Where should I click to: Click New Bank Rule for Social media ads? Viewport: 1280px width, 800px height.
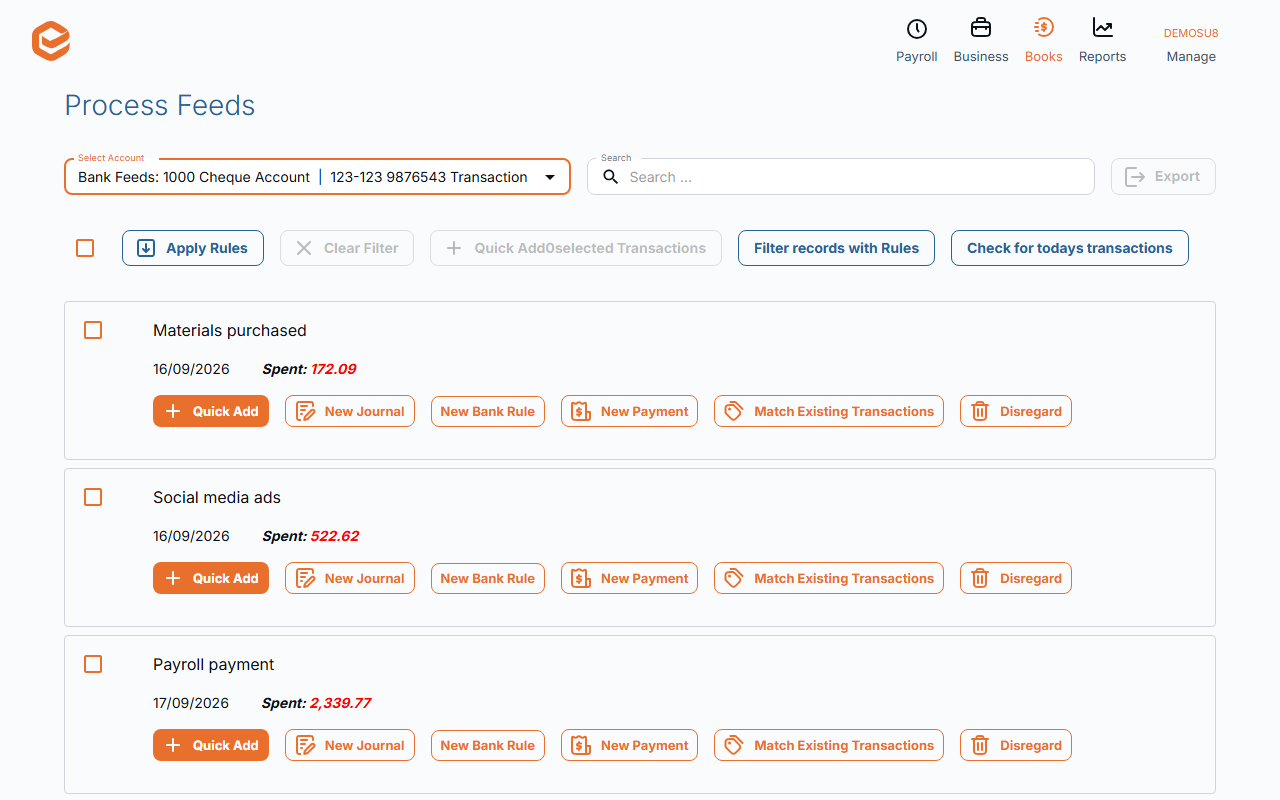pos(488,578)
